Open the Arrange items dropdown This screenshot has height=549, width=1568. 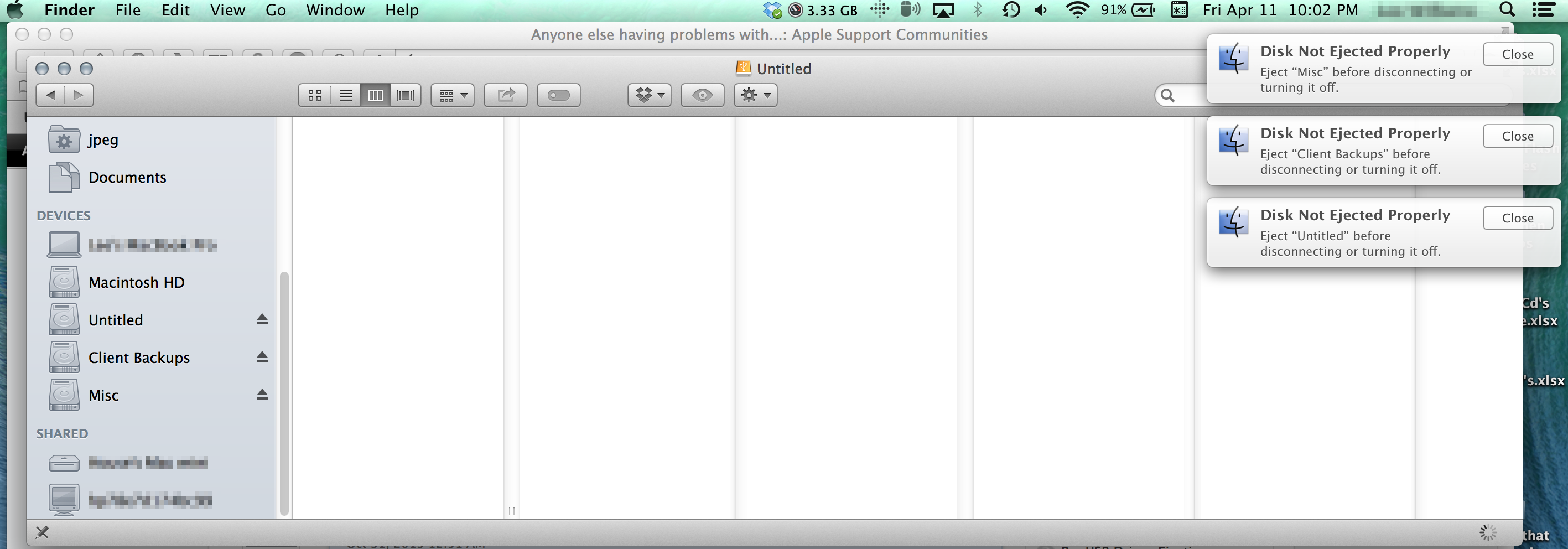[452, 95]
